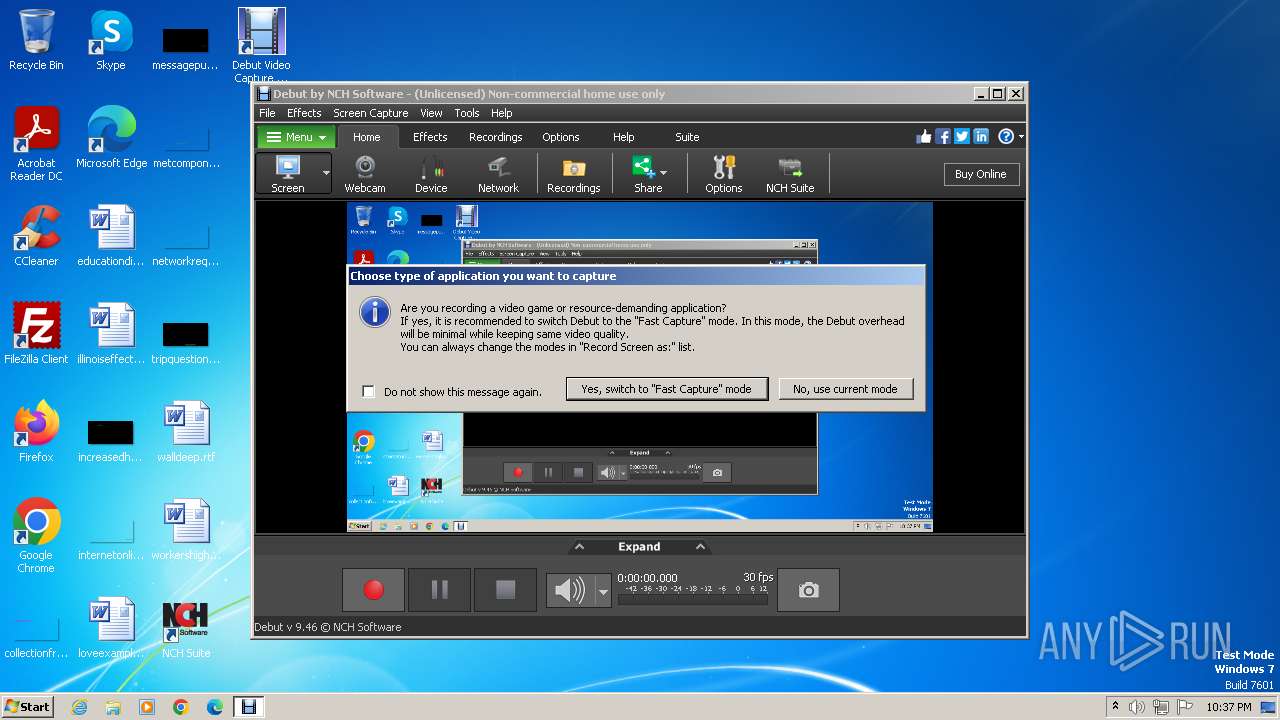Open the Recordings toolbar button
Screen dimensions: 1280x720
click(573, 174)
